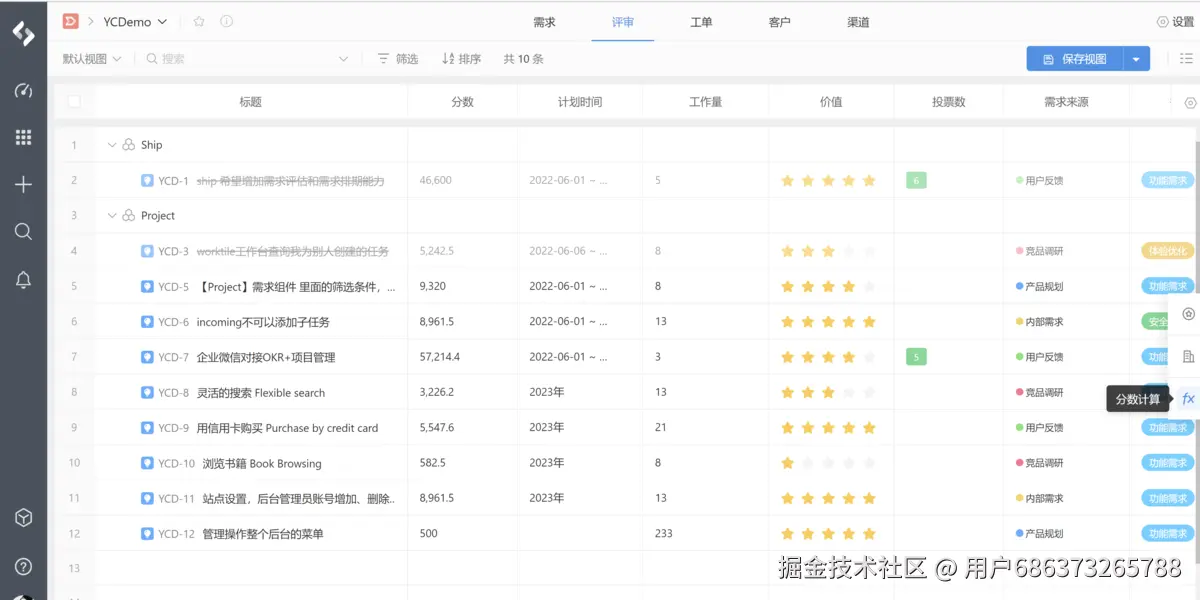The width and height of the screenshot is (1200, 600).
Task: Click 产品规划 source in YCD-12 row
Action: point(1039,534)
